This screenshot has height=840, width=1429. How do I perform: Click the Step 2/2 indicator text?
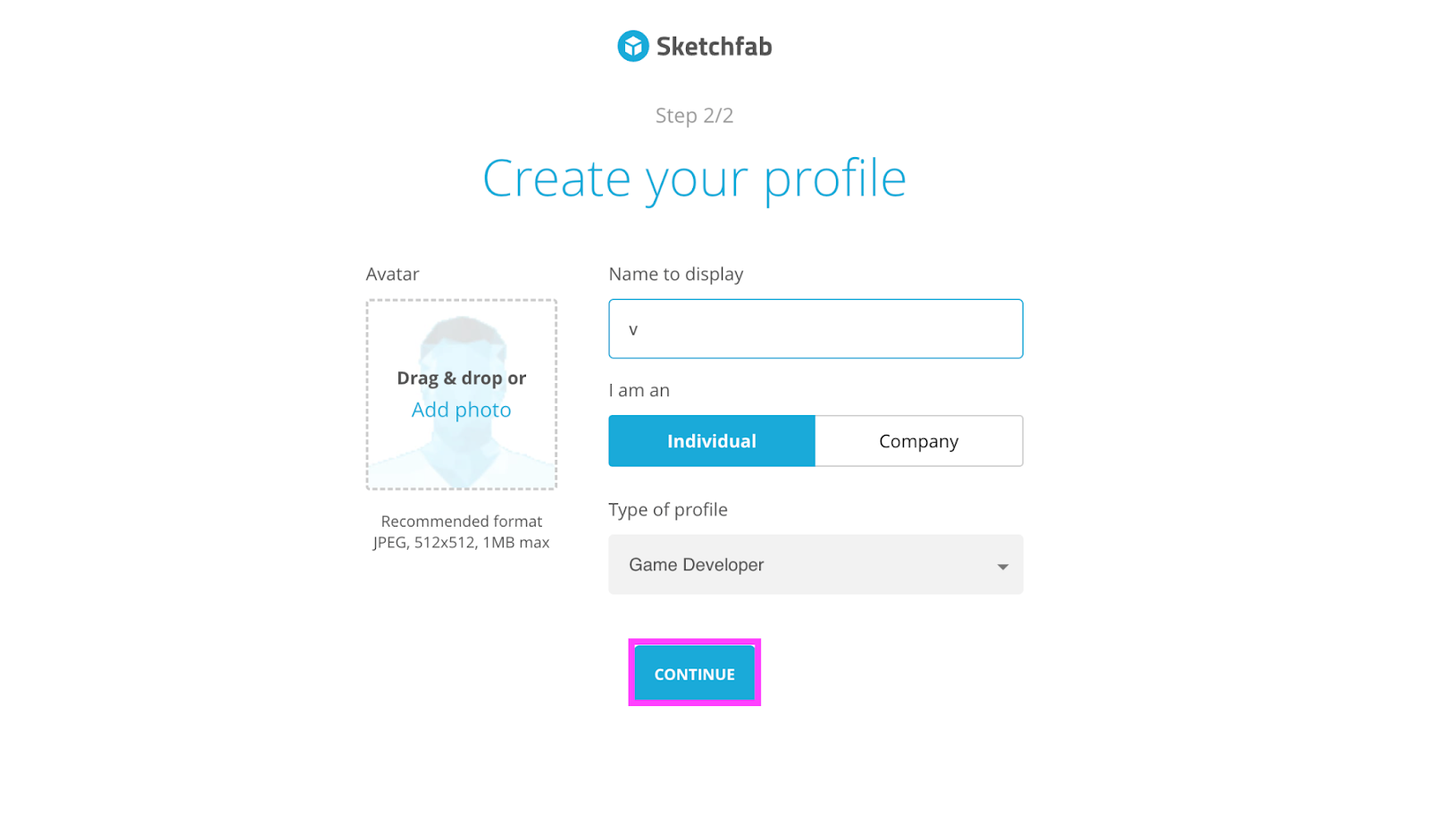694,115
